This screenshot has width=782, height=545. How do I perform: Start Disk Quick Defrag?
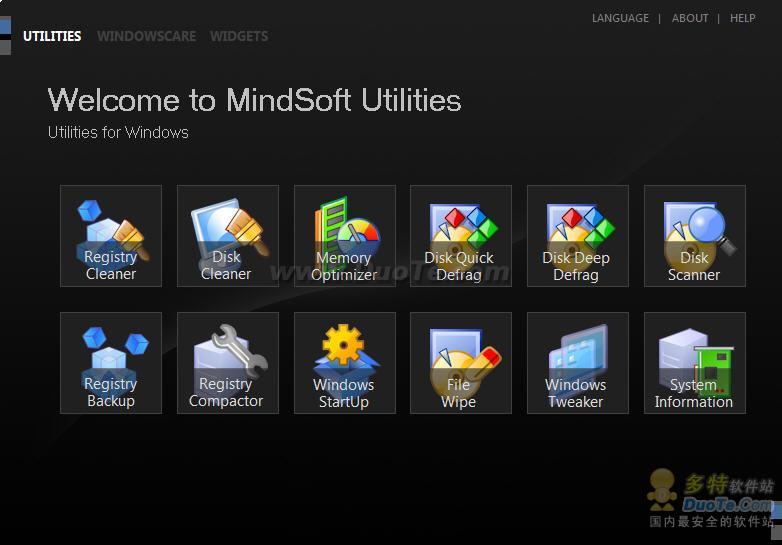461,236
